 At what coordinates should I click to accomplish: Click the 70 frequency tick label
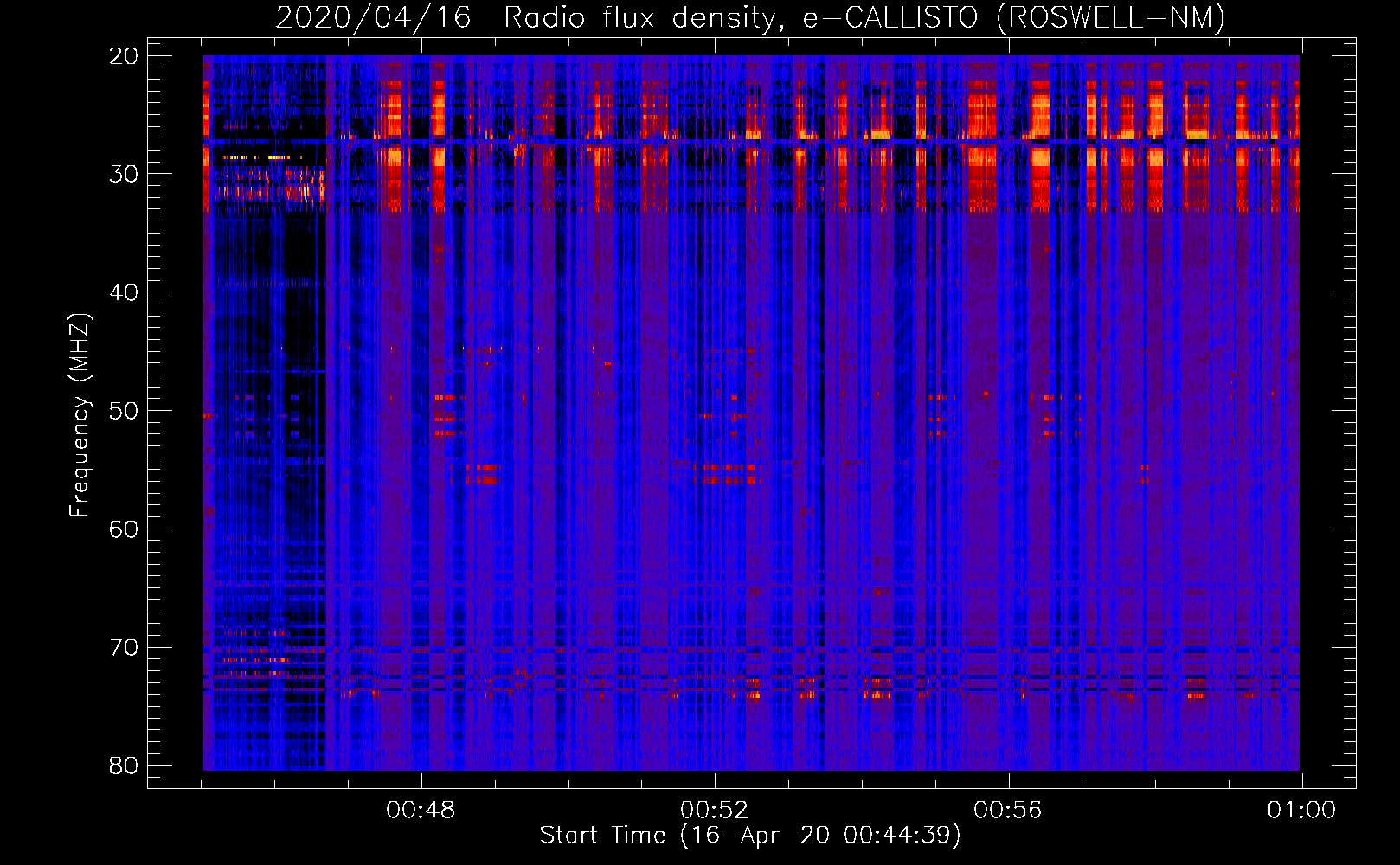tap(124, 647)
